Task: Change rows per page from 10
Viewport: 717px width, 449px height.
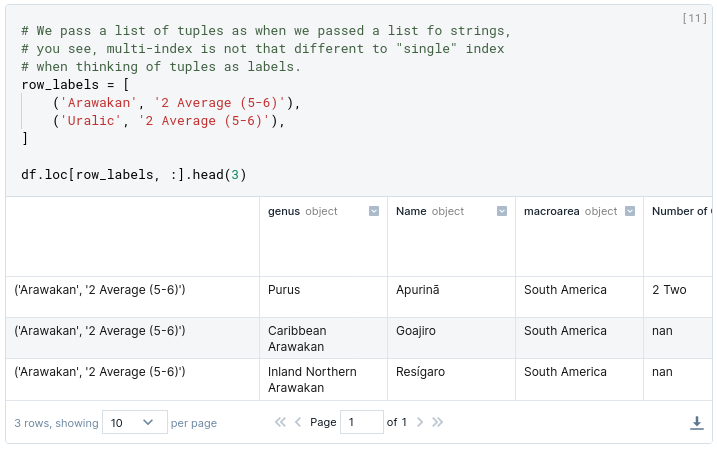Action: 135,422
